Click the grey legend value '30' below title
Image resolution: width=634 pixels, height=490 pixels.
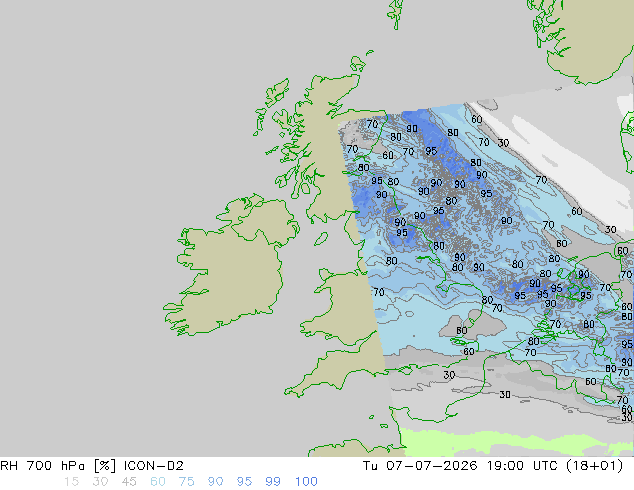[100, 482]
